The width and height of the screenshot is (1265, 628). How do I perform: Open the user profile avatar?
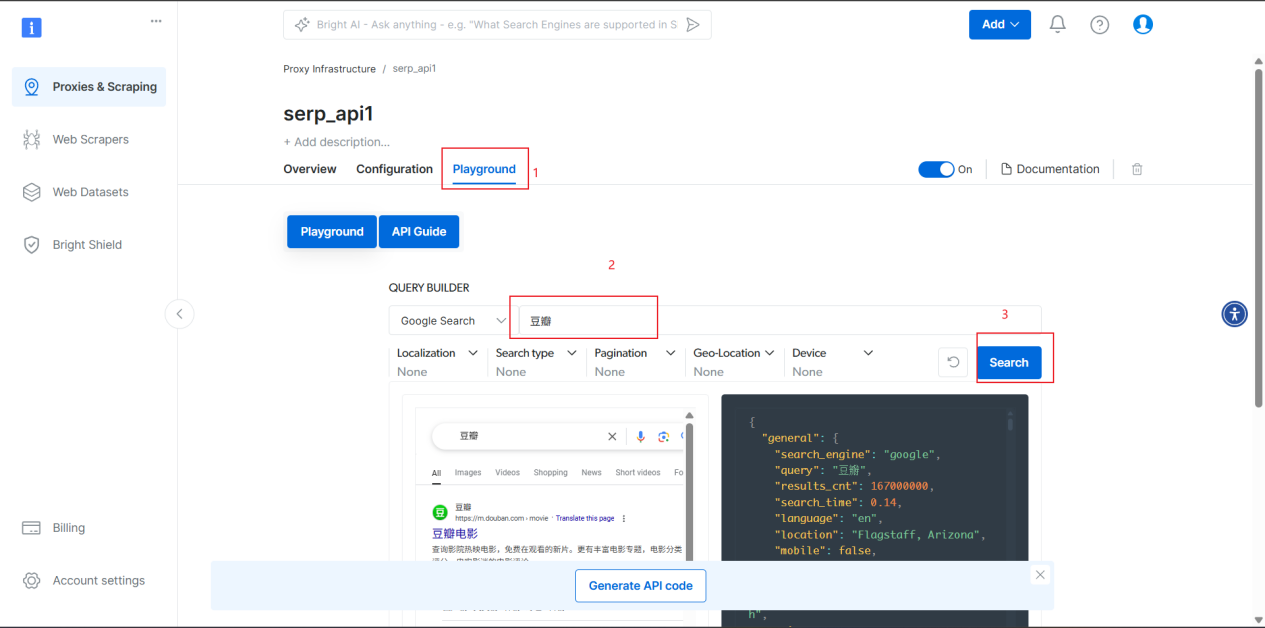(1143, 24)
